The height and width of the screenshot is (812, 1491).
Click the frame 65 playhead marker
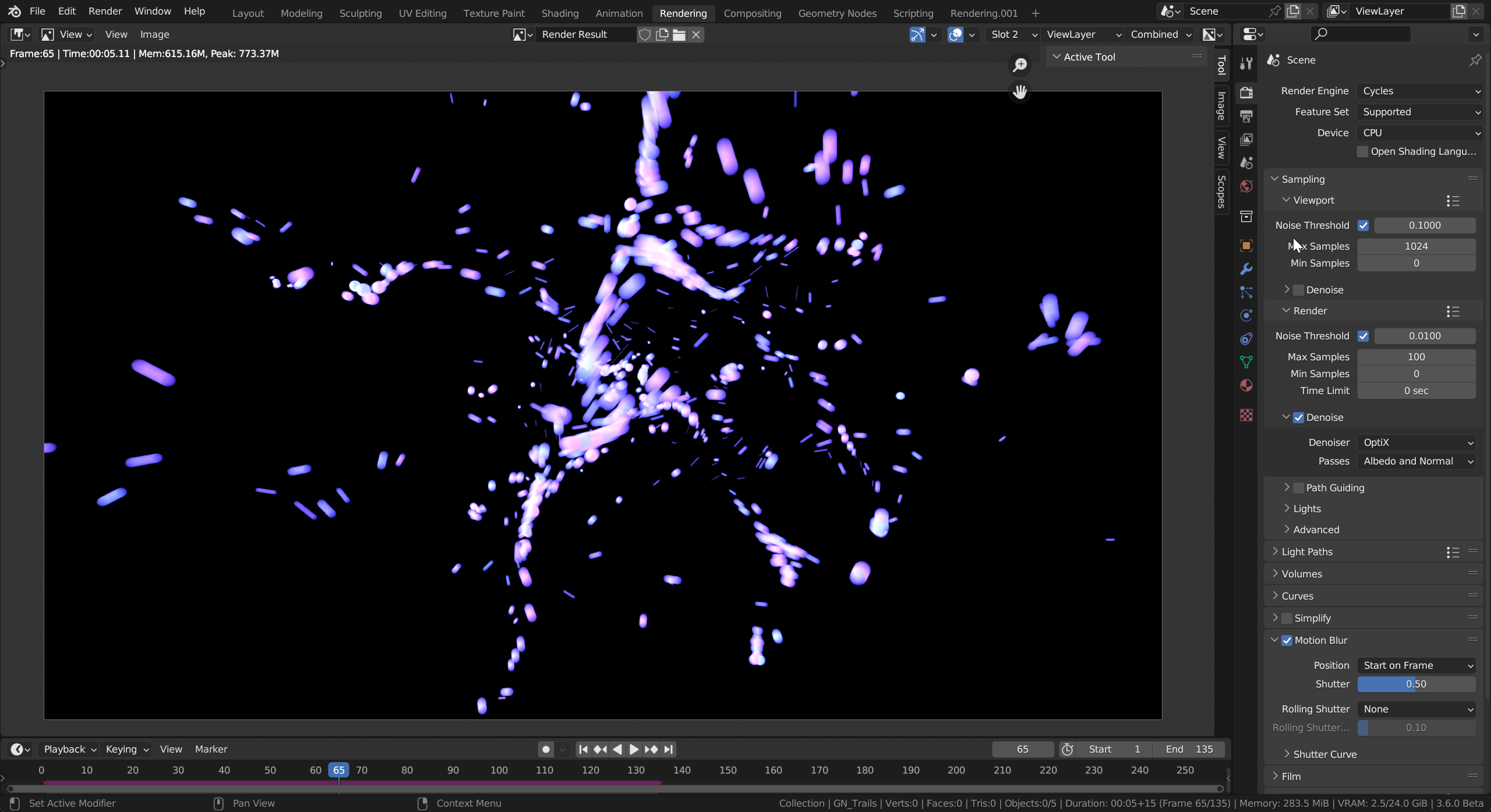(338, 771)
